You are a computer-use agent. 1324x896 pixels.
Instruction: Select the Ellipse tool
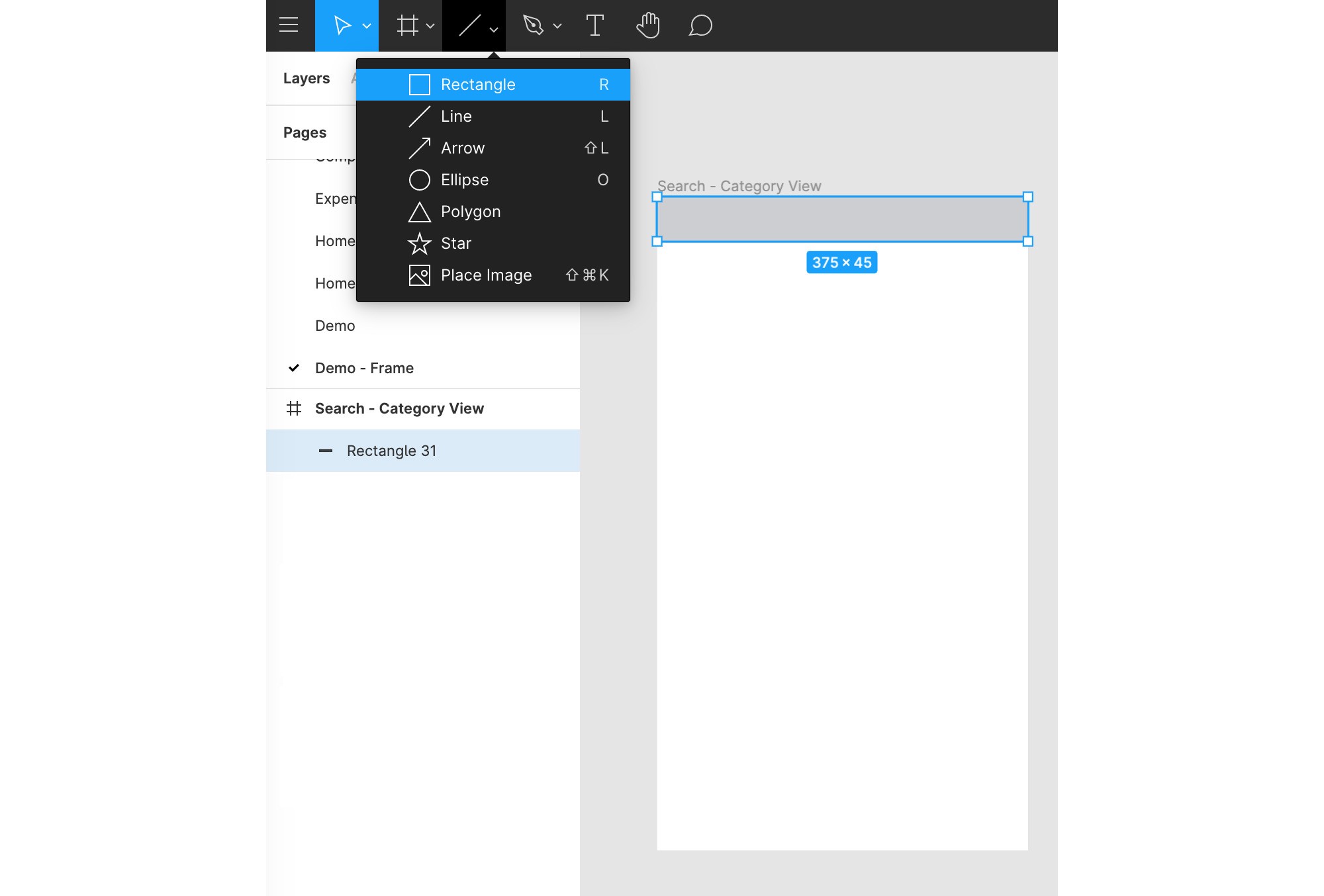(464, 179)
